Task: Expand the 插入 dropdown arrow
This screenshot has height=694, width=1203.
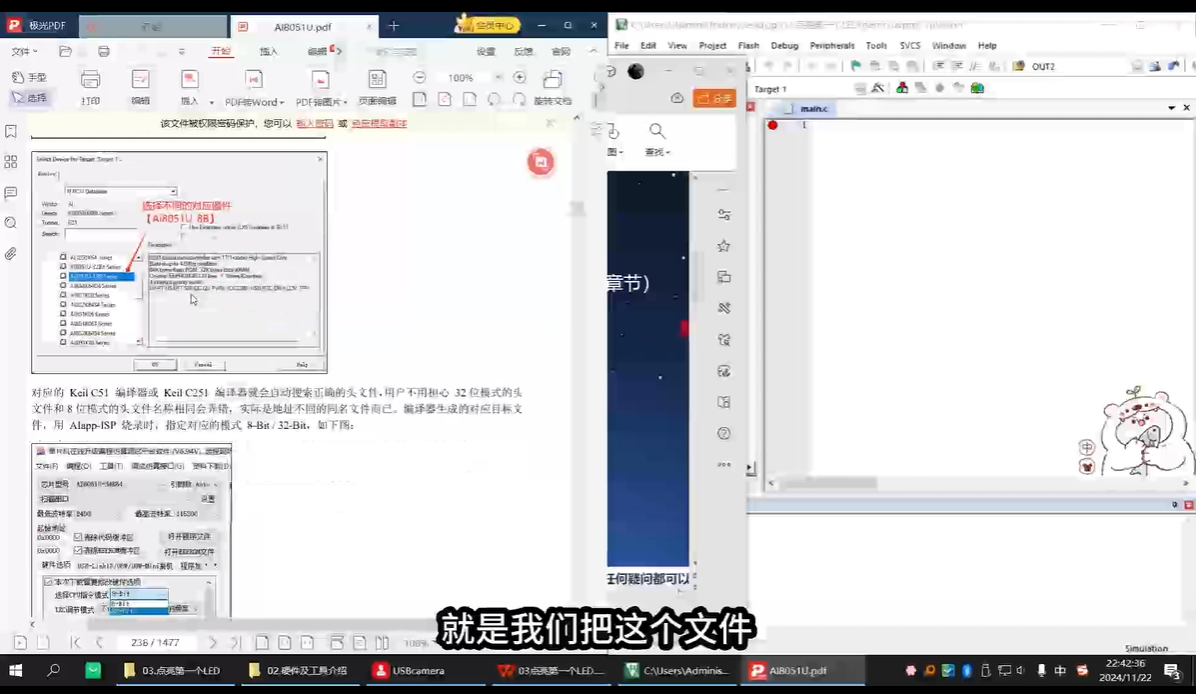Action: (211, 102)
